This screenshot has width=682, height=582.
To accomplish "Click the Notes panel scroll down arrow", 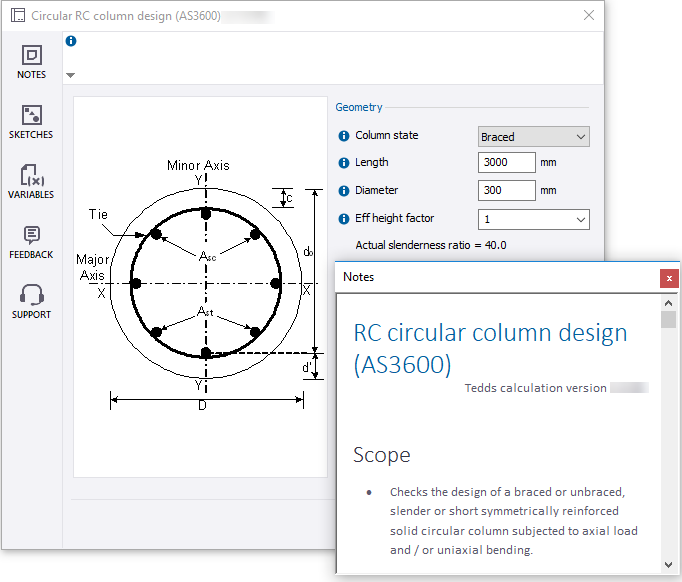I will 669,565.
